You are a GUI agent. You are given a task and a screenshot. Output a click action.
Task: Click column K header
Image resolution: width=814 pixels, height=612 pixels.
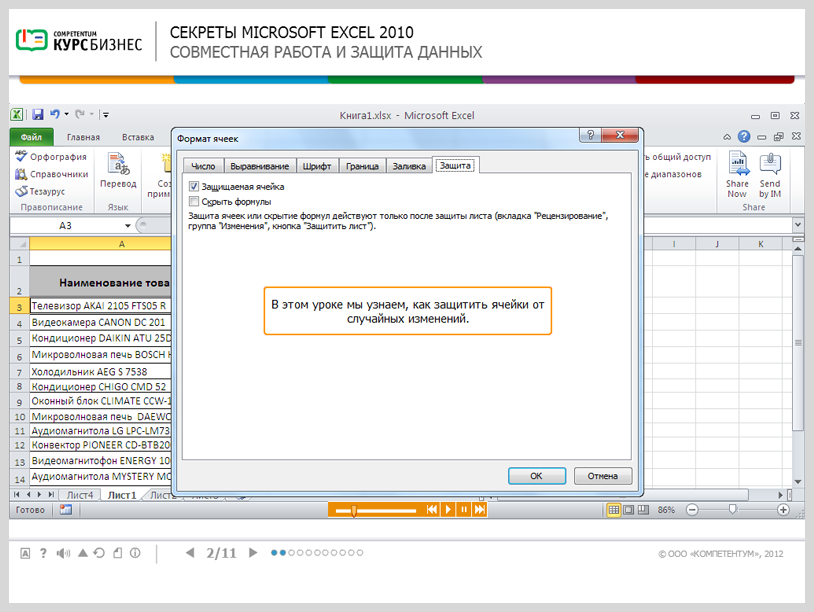761,244
